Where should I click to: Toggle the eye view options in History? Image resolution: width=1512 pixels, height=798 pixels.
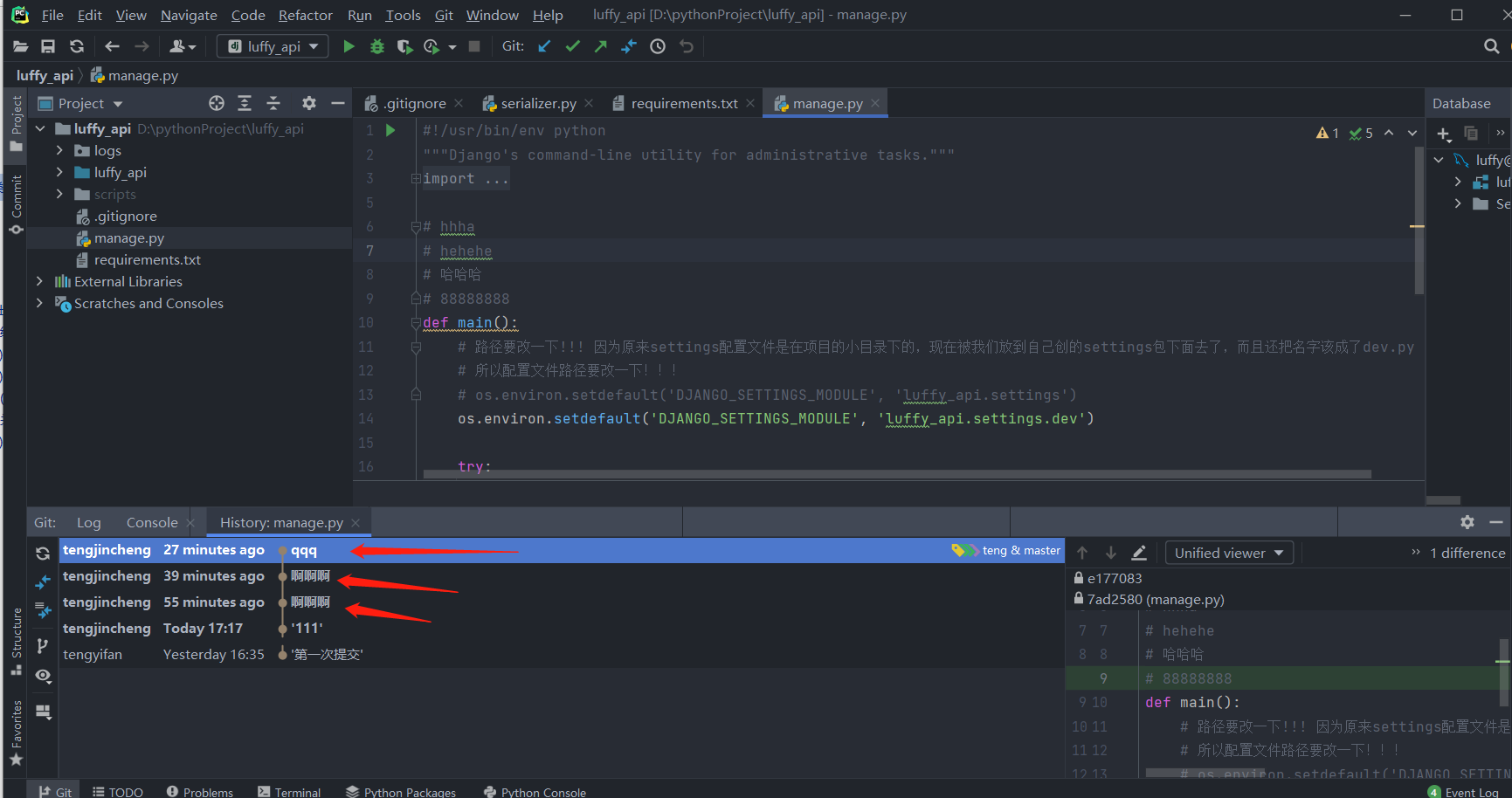coord(44,676)
